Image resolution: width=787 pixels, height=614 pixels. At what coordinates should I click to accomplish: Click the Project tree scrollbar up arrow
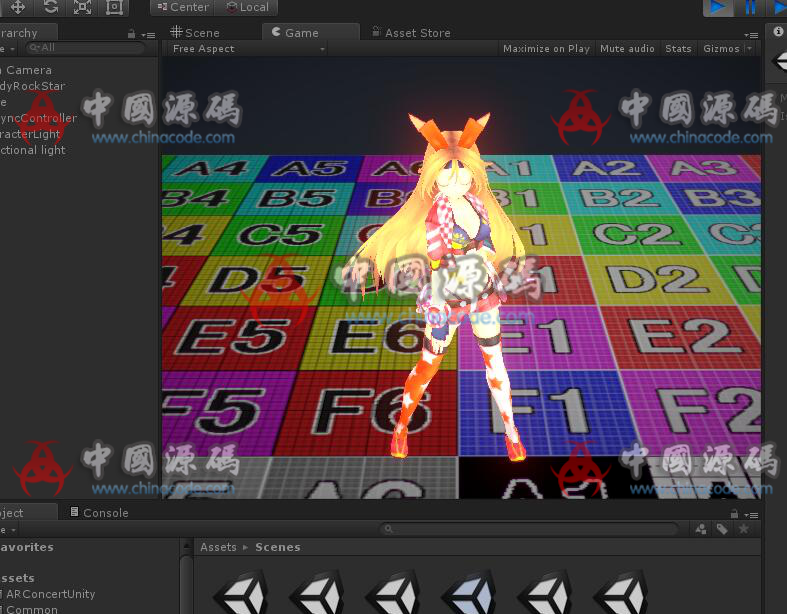click(x=186, y=546)
